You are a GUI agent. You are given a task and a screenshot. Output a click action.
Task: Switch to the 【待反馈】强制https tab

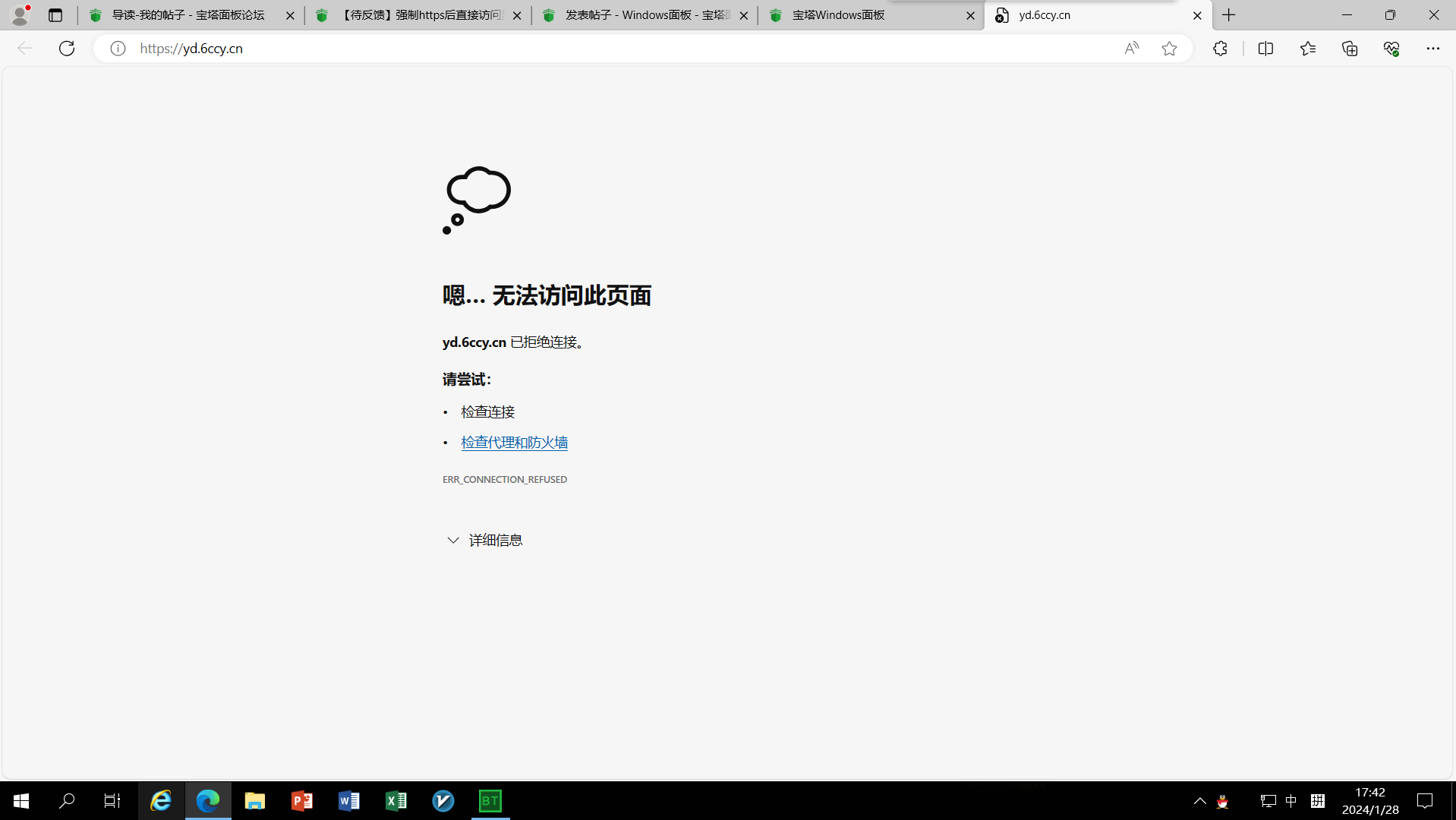[418, 15]
